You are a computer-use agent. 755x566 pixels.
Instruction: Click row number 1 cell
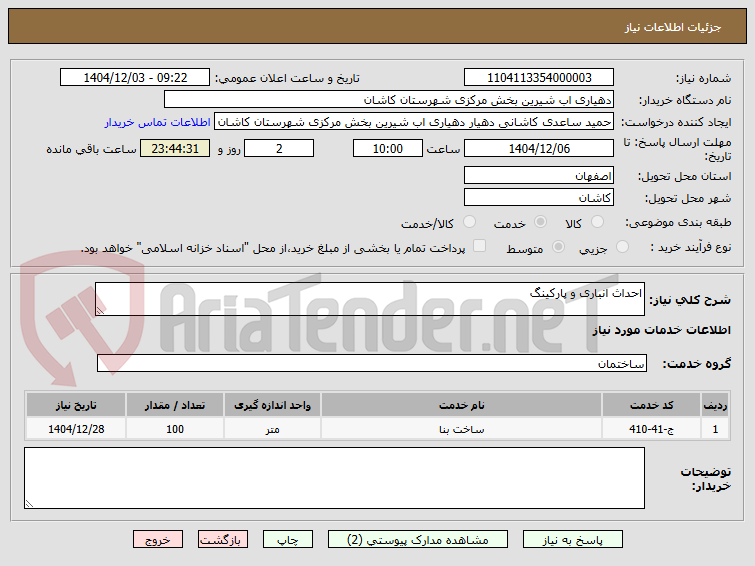point(715,429)
